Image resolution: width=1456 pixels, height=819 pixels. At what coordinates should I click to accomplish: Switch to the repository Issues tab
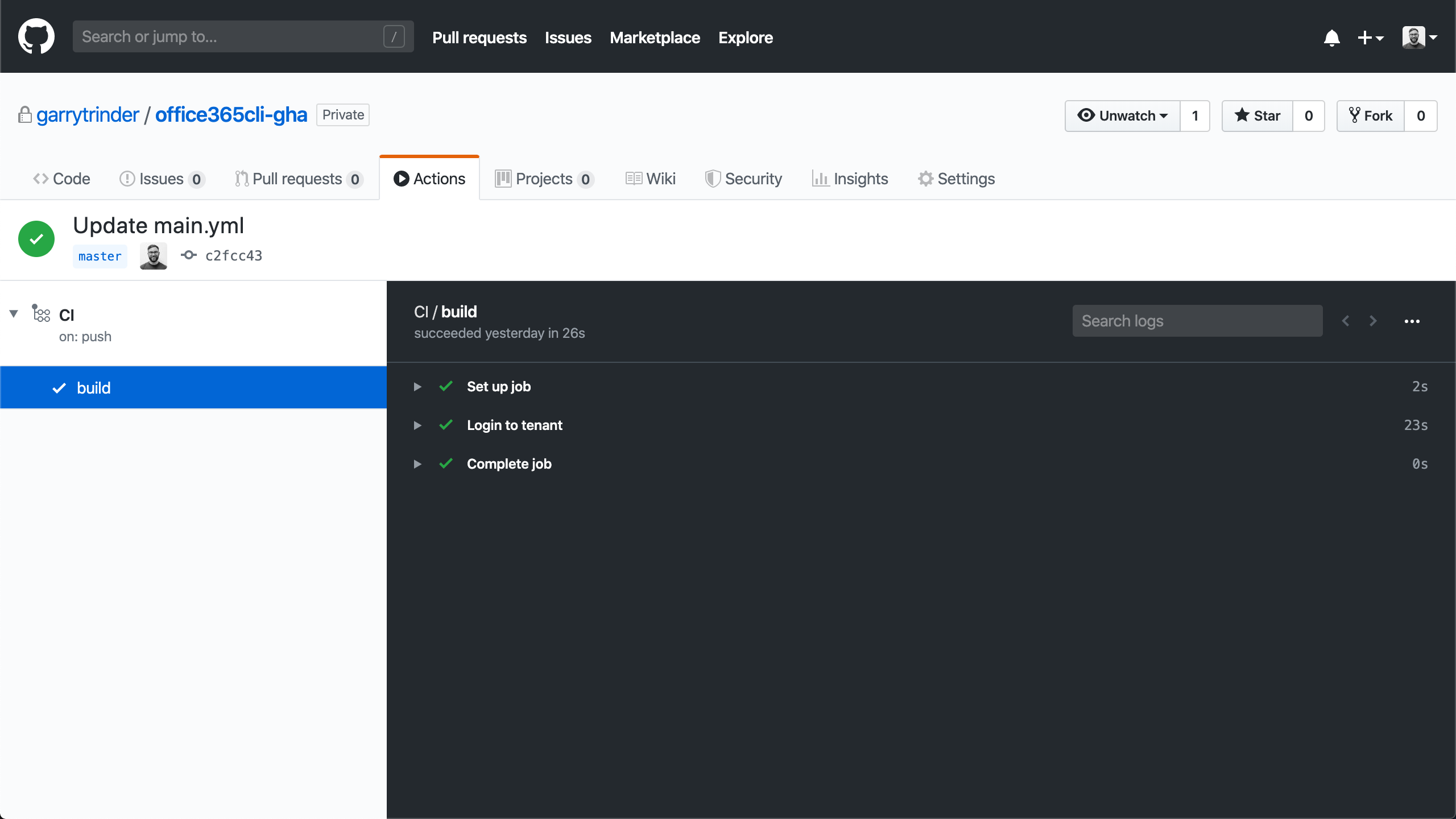[x=162, y=179]
